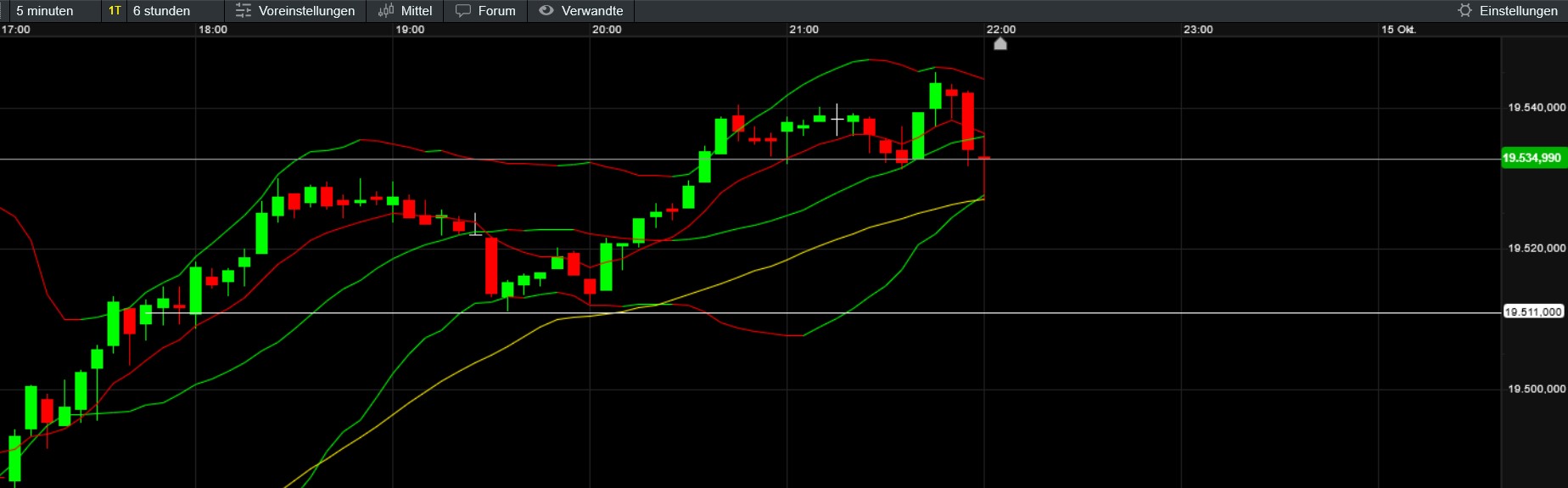Click the arrow marker below 22:00
This screenshot has width=1568, height=488.
pos(1000,43)
